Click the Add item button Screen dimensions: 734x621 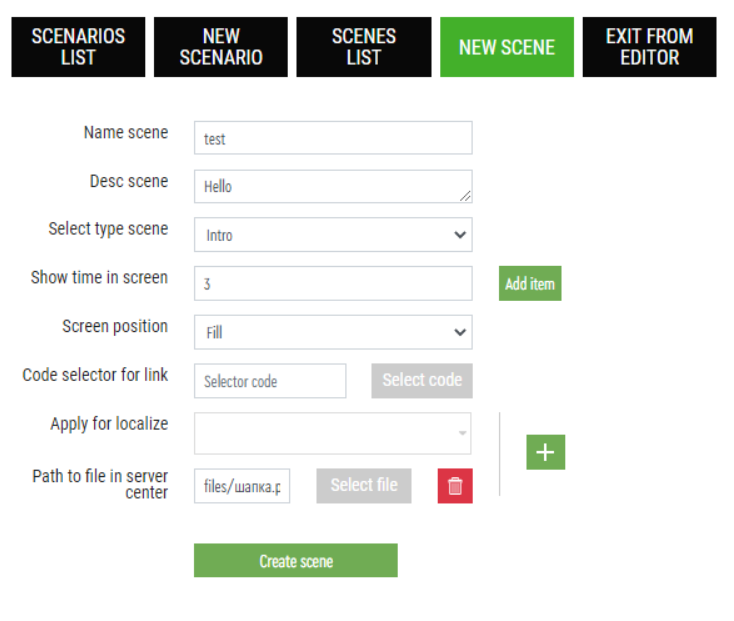[x=530, y=284]
